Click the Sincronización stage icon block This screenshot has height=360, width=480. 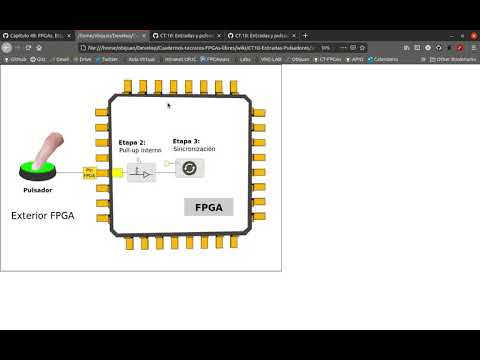click(x=190, y=168)
